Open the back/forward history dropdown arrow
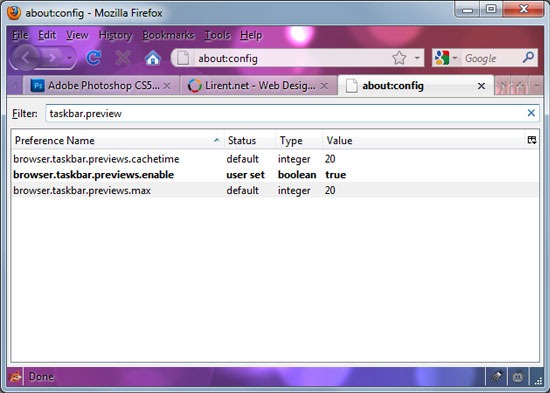 [70, 58]
